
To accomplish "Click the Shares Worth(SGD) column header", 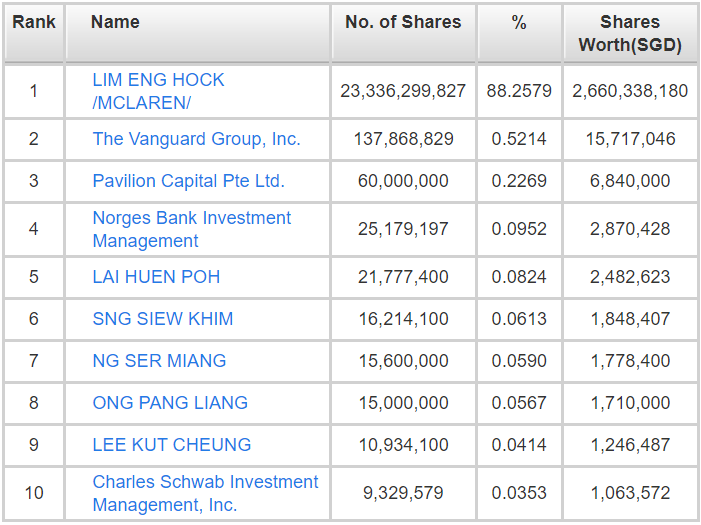I will point(630,33).
